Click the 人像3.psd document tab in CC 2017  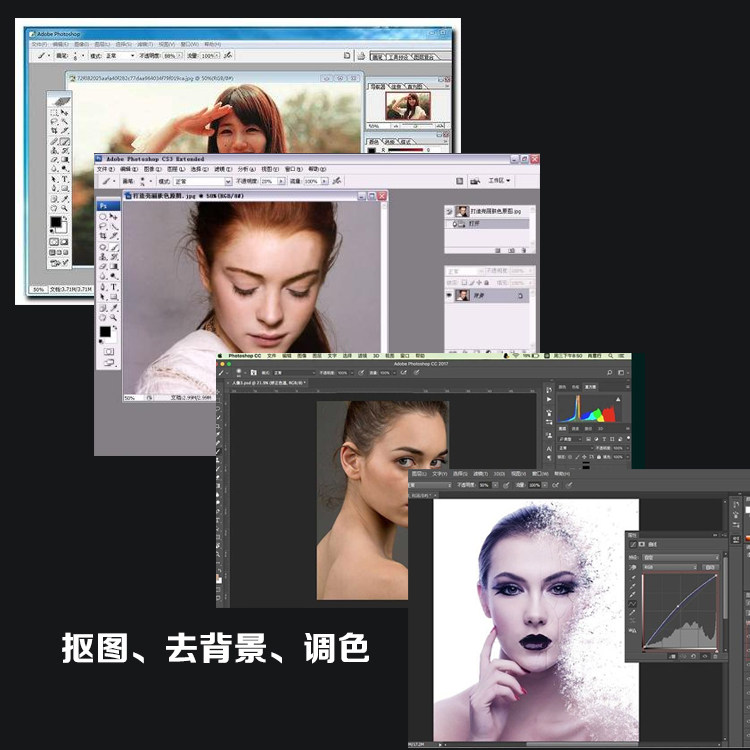(269, 383)
